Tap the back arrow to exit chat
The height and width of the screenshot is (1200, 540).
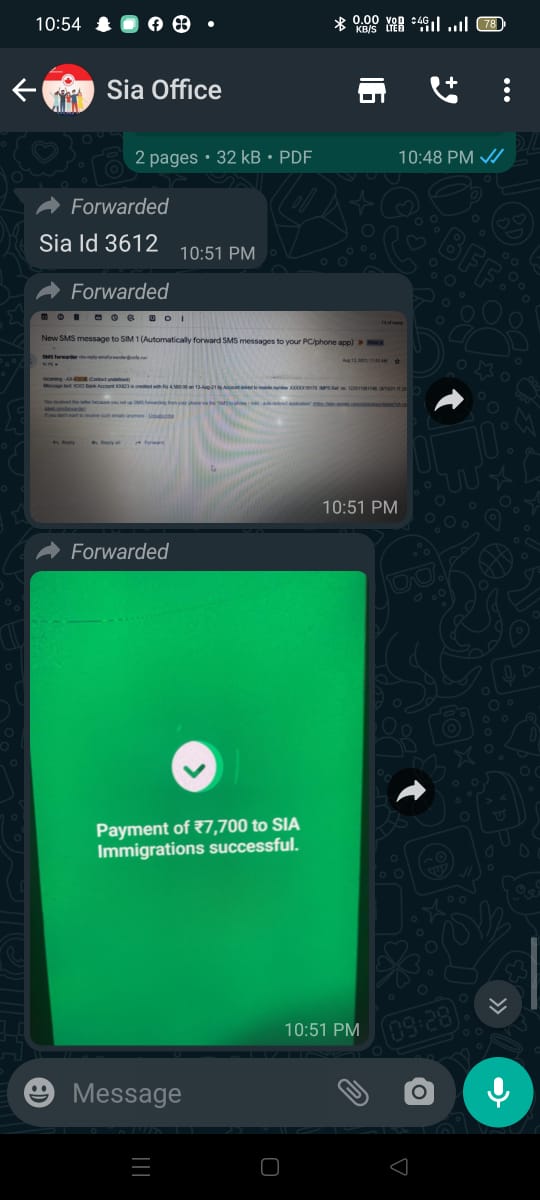point(23,90)
